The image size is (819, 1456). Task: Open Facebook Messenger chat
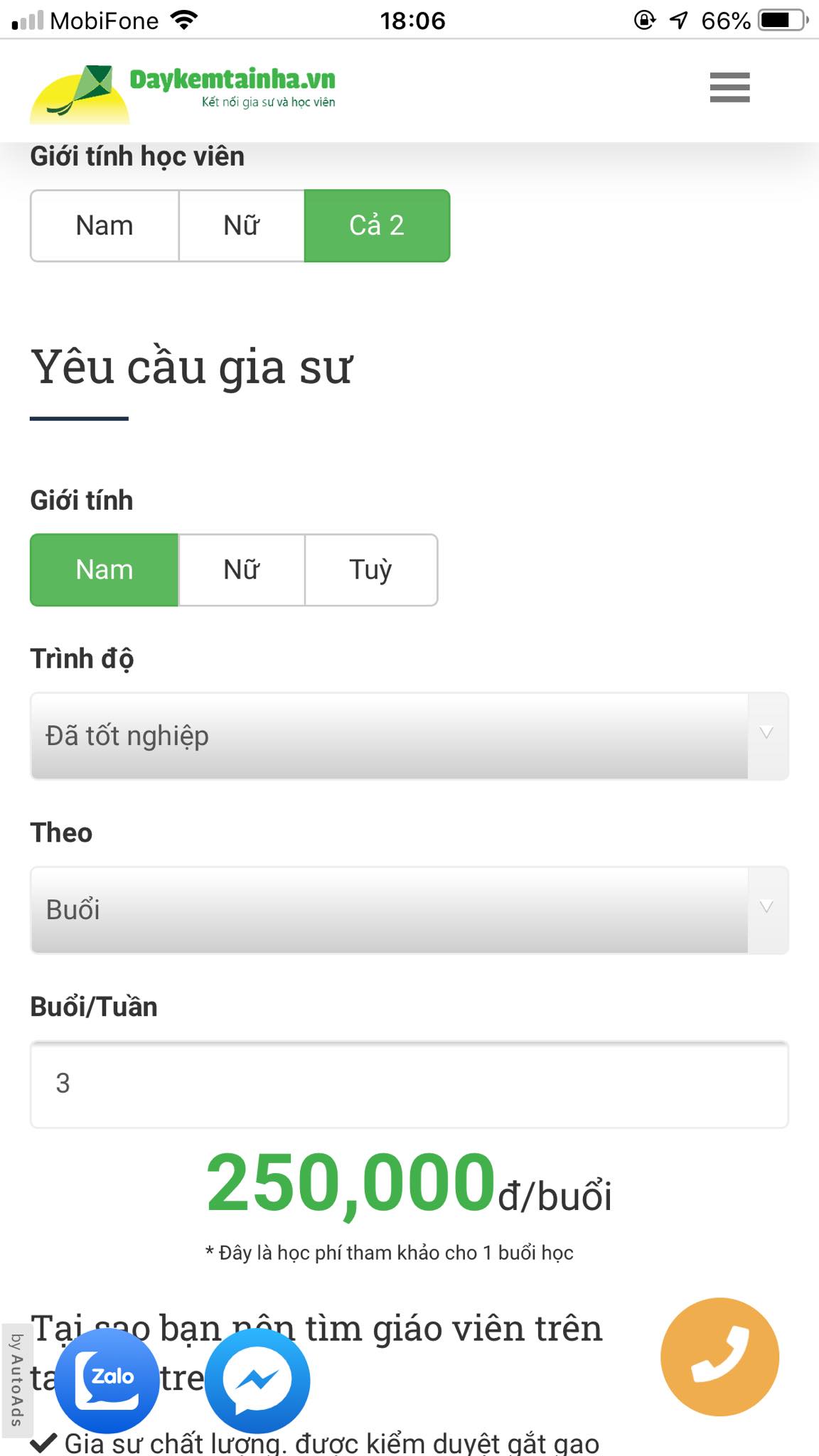click(257, 1380)
